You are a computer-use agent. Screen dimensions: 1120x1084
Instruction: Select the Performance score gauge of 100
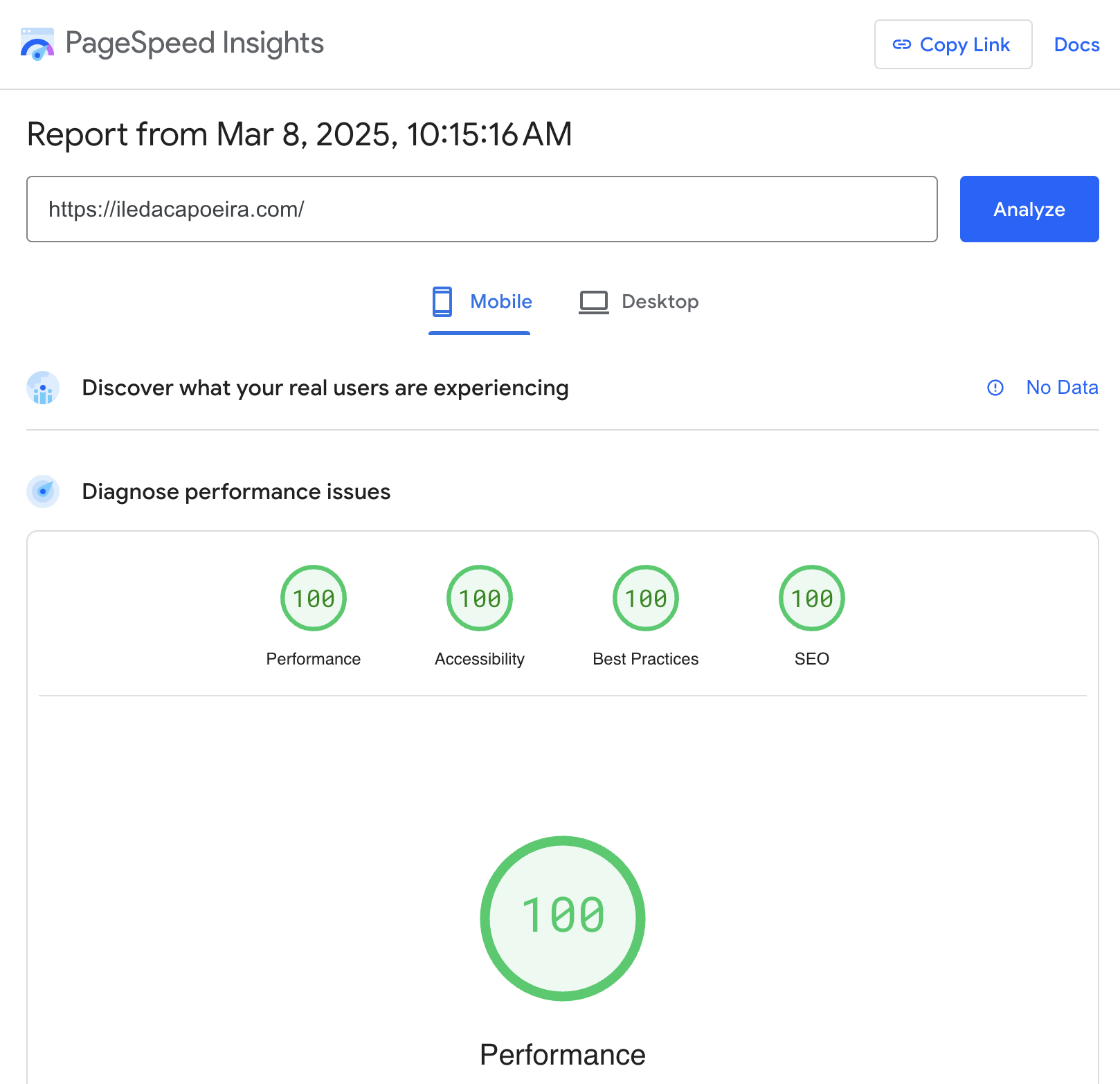point(314,598)
